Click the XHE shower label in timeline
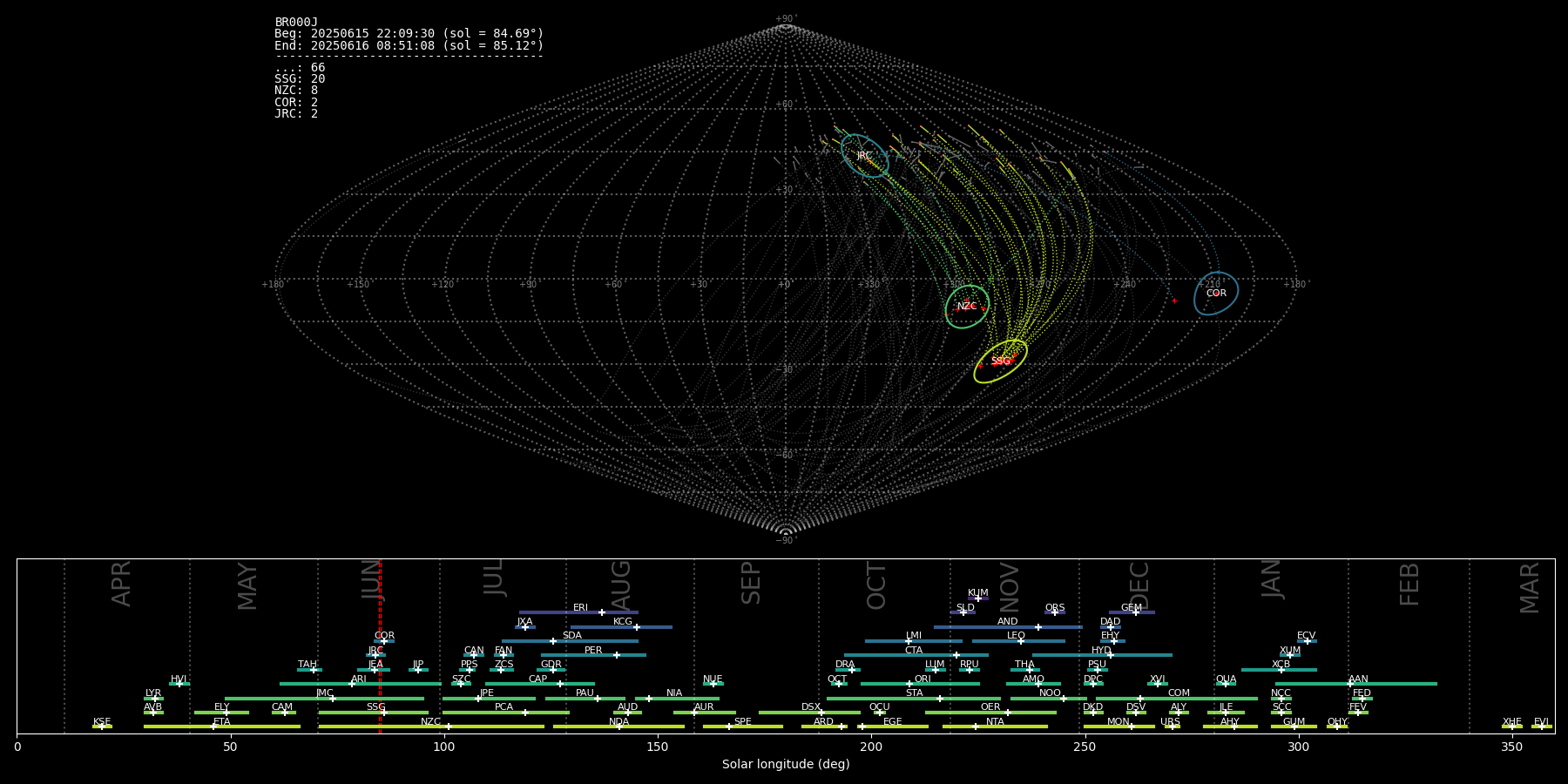The width and height of the screenshot is (1568, 784). (x=1511, y=722)
